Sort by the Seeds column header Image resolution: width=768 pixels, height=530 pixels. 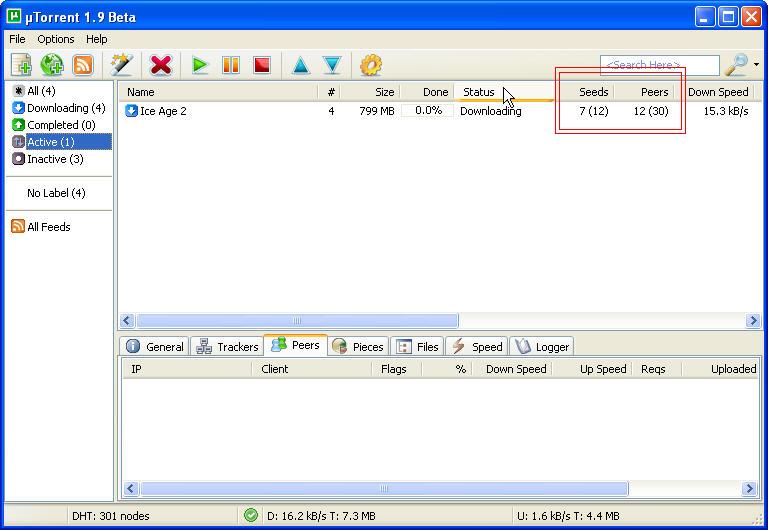tap(584, 92)
